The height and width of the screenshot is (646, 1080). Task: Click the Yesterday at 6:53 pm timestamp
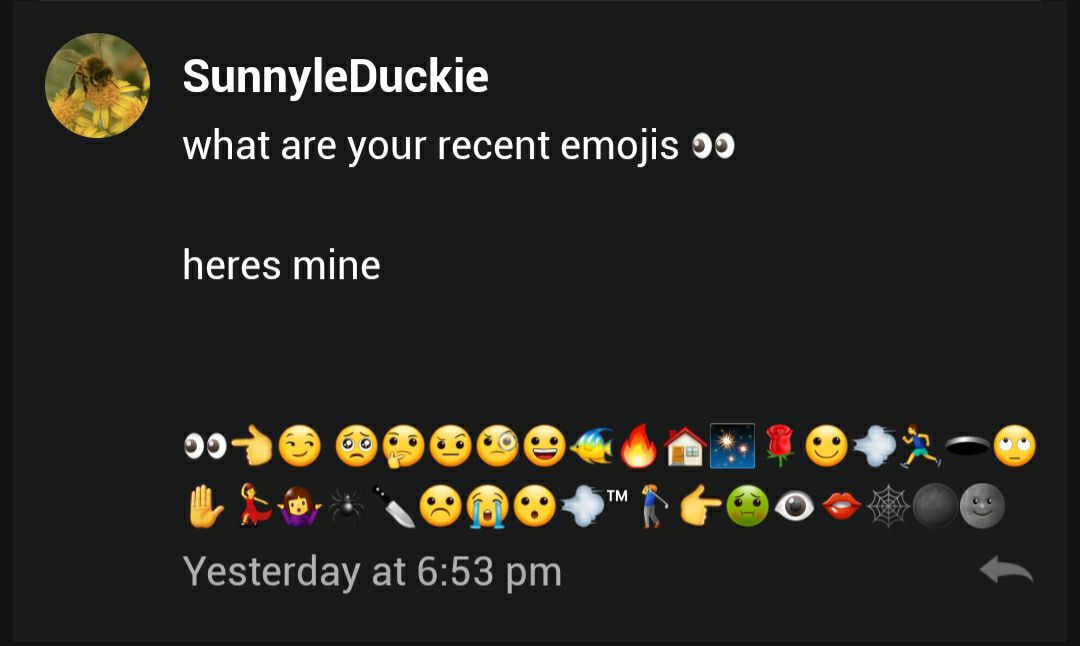pyautogui.click(x=373, y=572)
